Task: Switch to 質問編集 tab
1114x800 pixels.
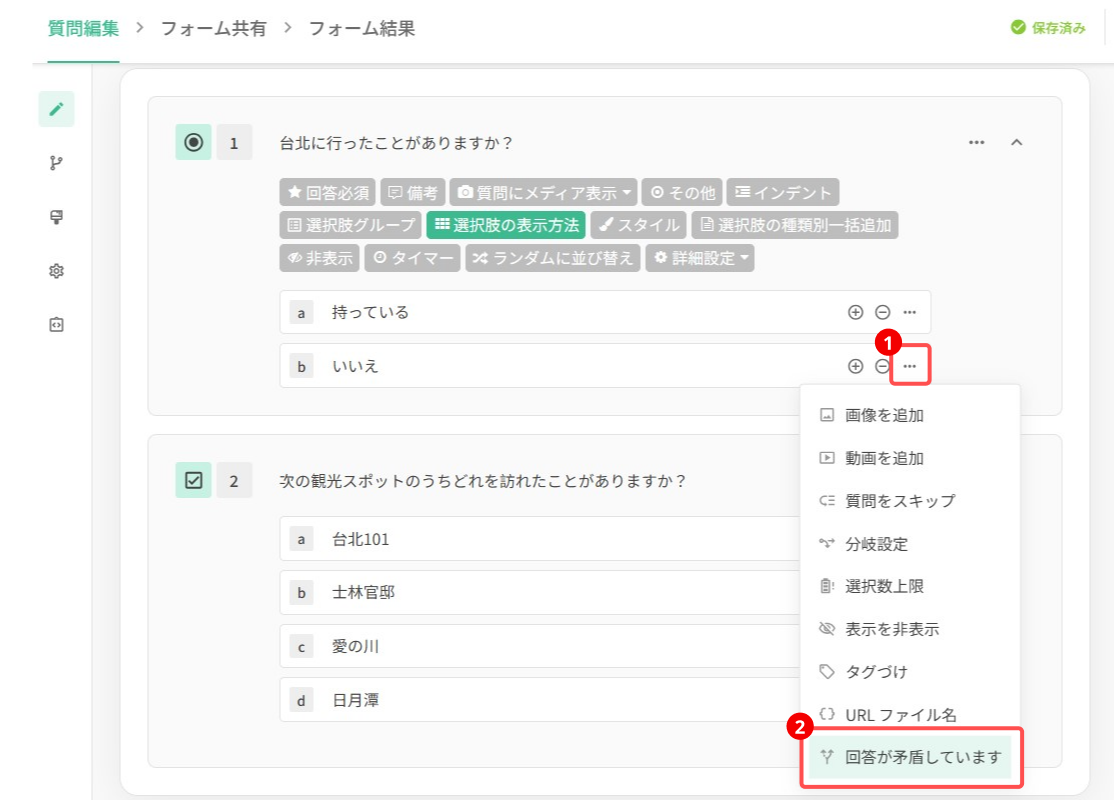Action: coord(83,28)
